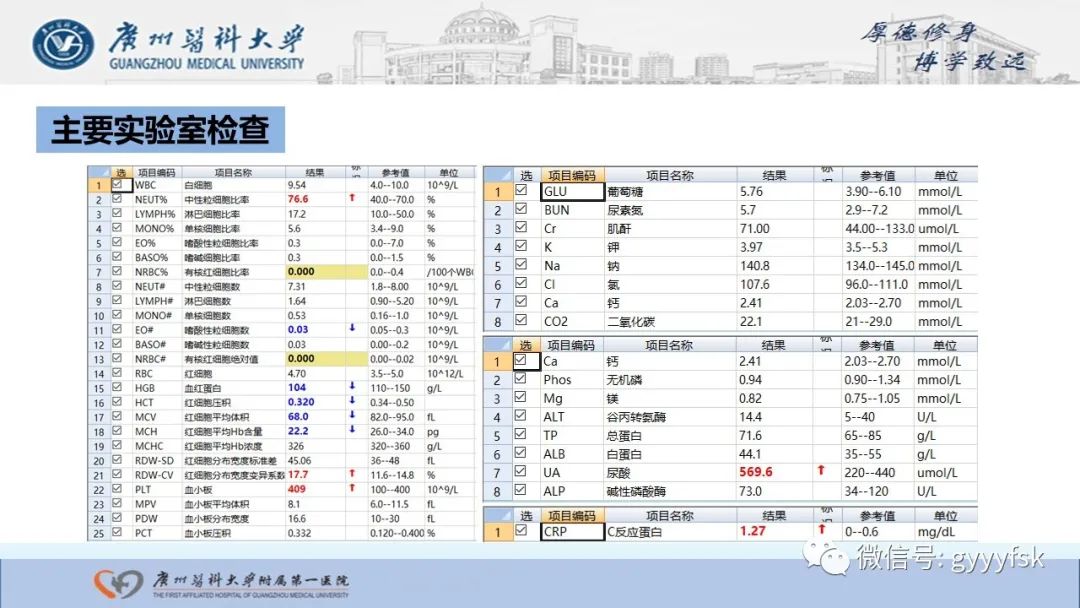Uncheck the BUN row checkbox
This screenshot has width=1080, height=608.
(x=521, y=209)
